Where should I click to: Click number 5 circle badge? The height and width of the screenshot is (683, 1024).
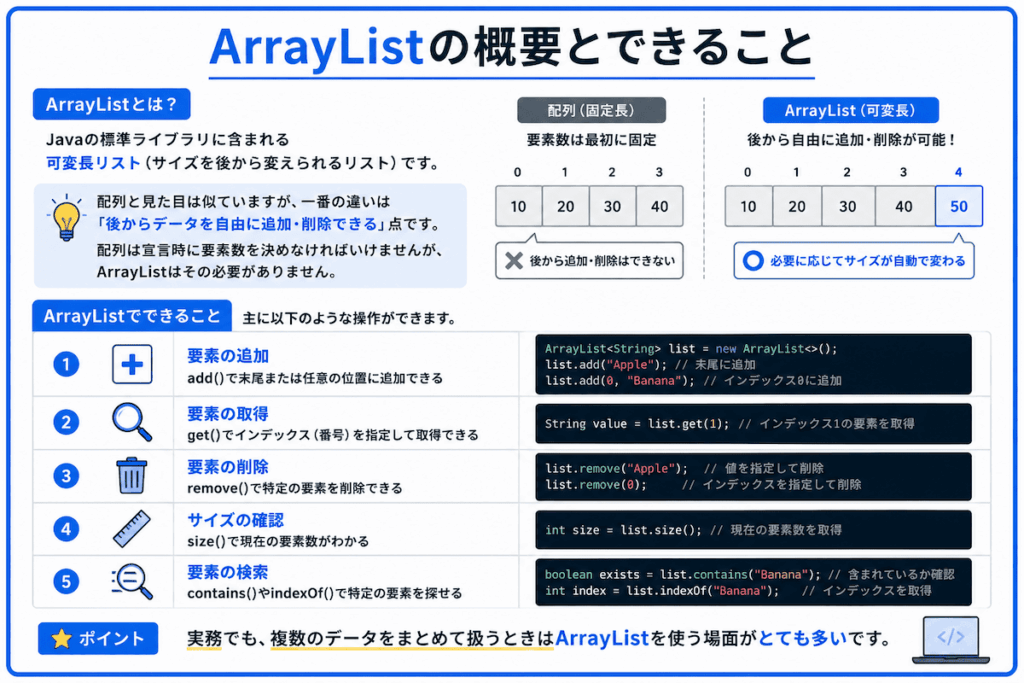tap(66, 581)
